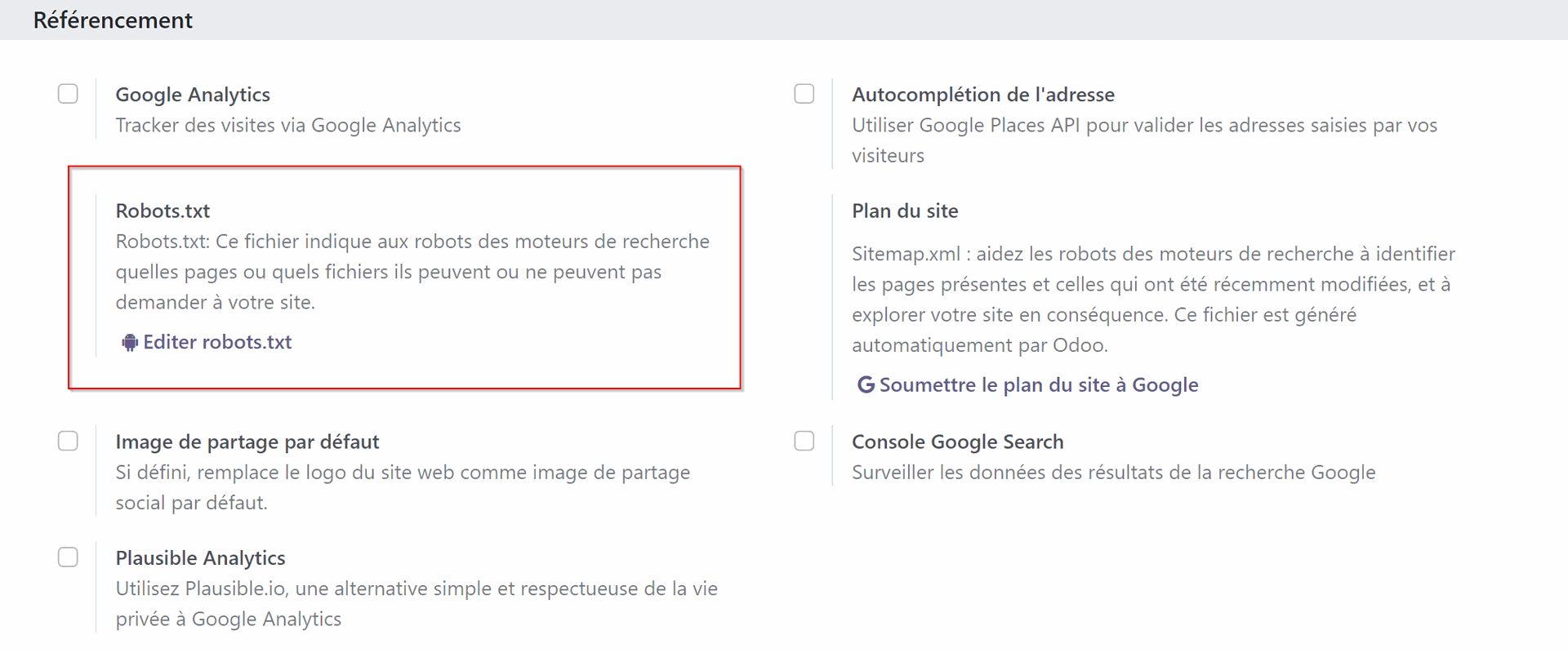Select the Robots.txt setting title
The width and height of the screenshot is (1568, 653).
point(163,211)
